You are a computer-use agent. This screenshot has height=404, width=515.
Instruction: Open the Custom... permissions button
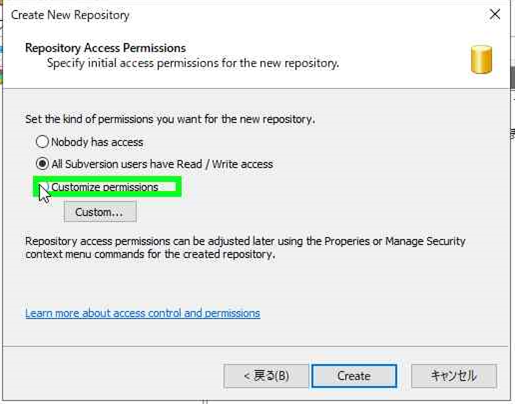click(x=100, y=212)
